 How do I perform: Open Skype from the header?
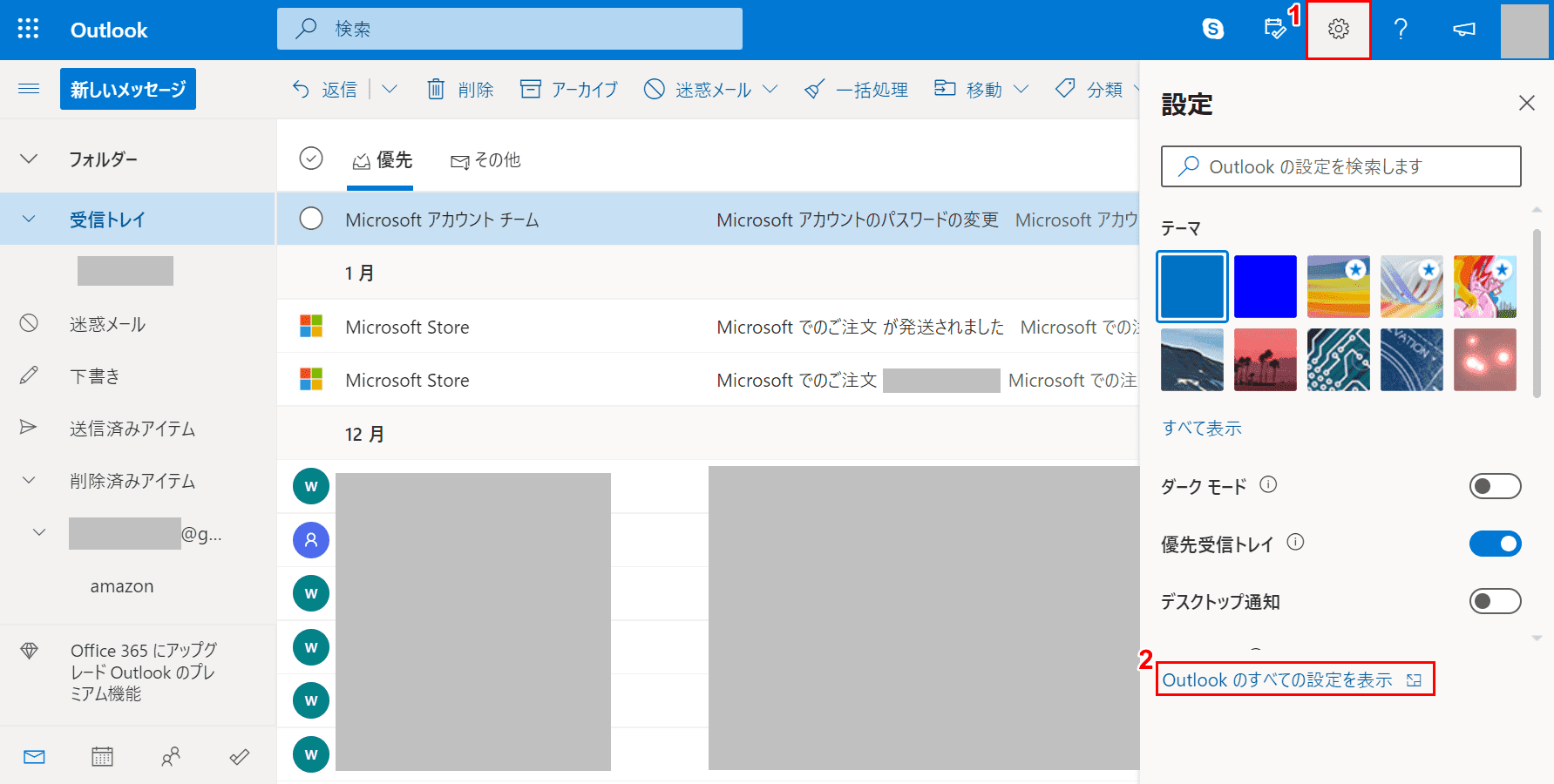pos(1213,29)
